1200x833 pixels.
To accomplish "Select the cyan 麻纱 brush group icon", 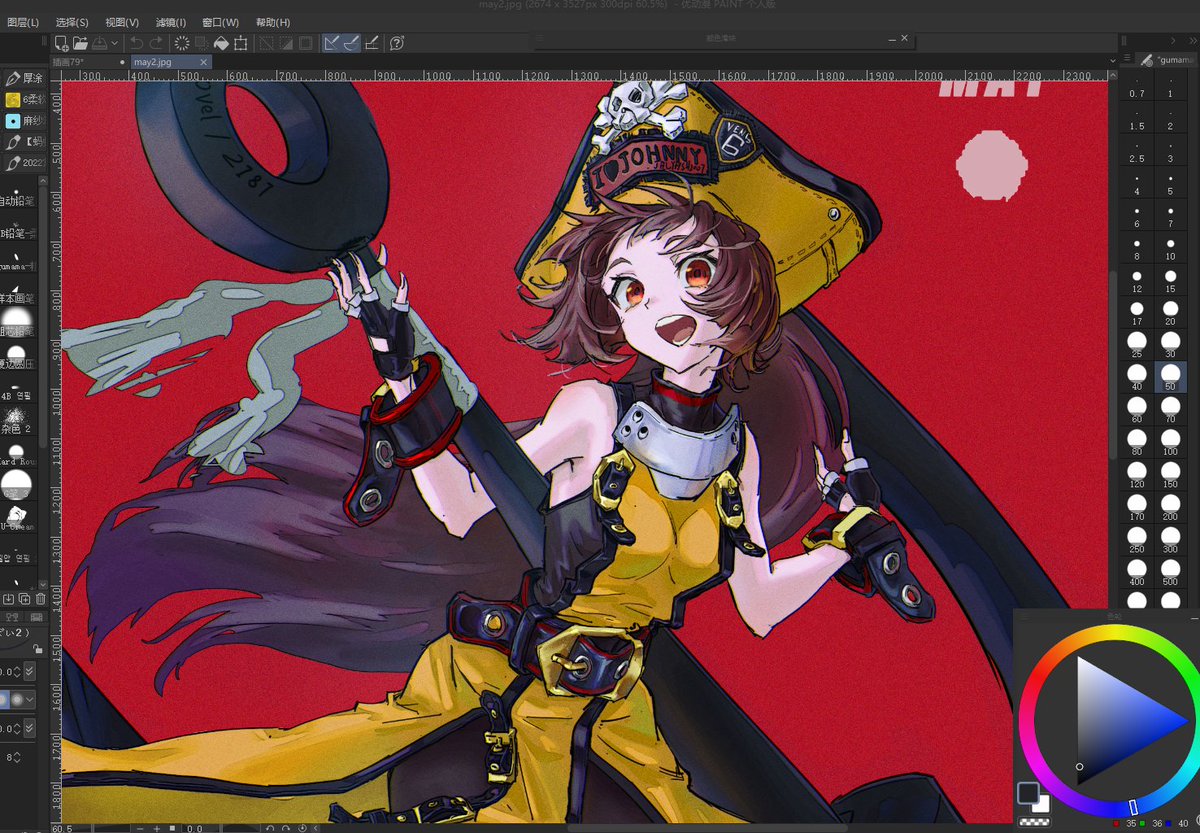I will (x=13, y=120).
